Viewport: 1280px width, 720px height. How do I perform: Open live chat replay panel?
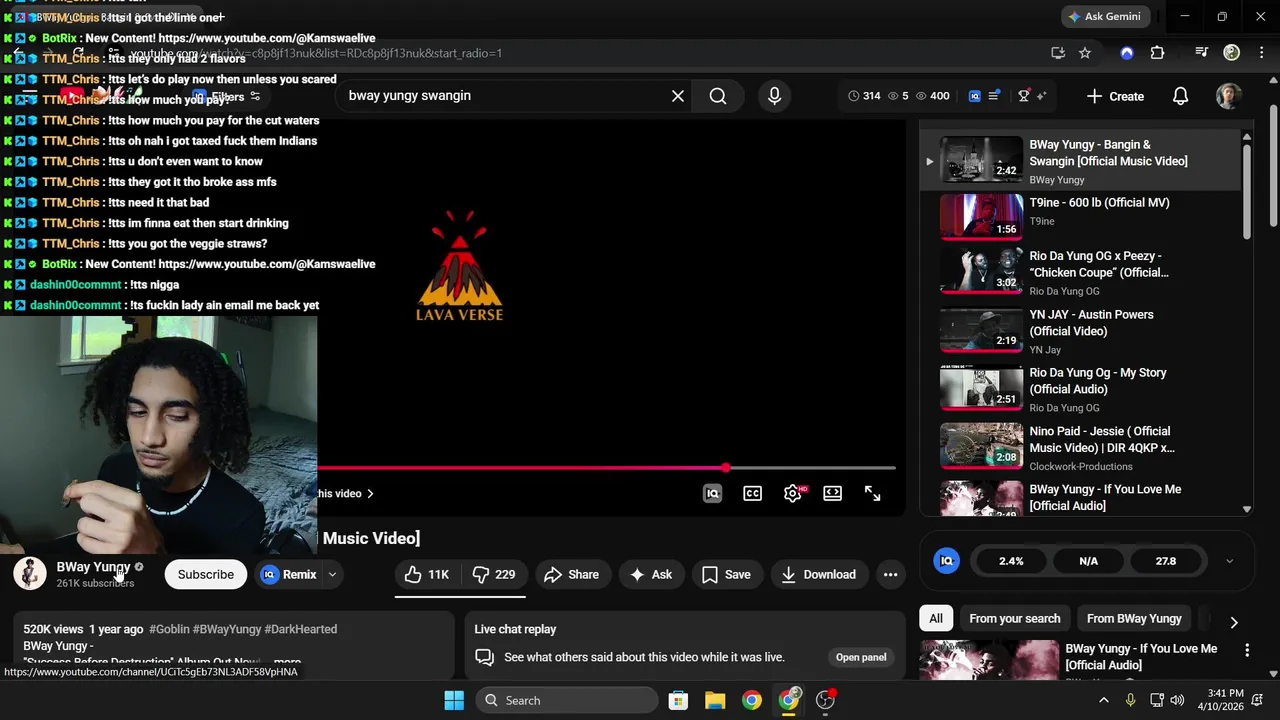(861, 657)
